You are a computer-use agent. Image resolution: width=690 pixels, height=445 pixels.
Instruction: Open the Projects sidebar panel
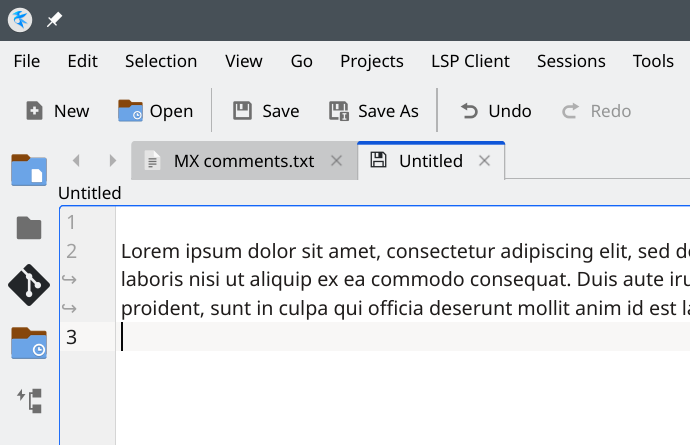[29, 343]
